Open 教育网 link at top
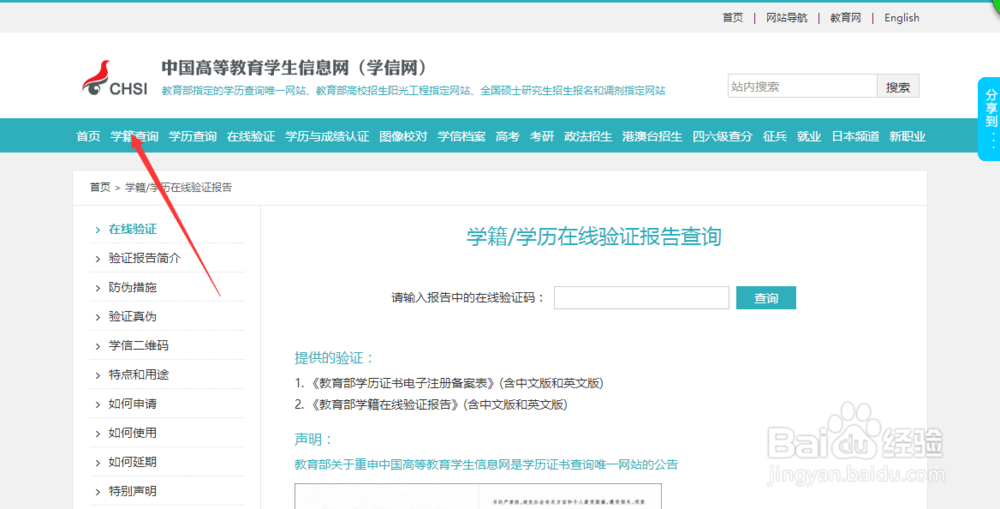 pyautogui.click(x=846, y=18)
